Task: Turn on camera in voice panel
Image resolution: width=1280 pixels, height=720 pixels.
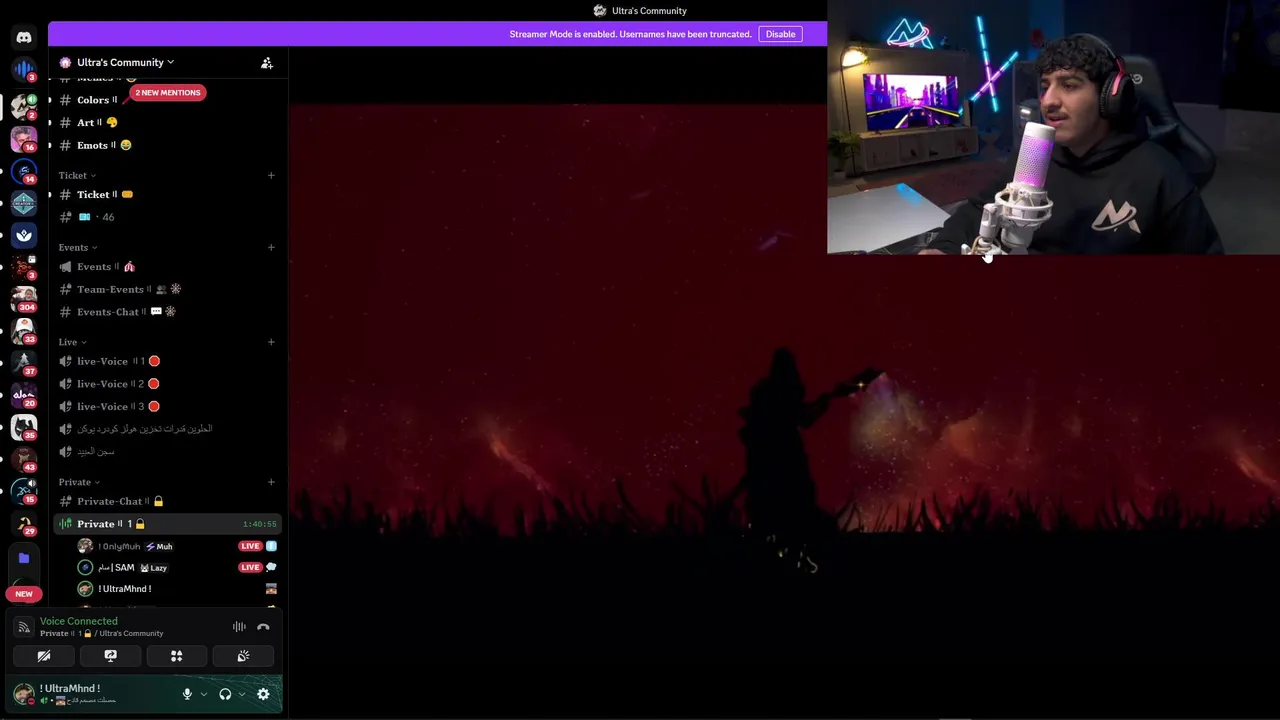Action: [x=44, y=656]
